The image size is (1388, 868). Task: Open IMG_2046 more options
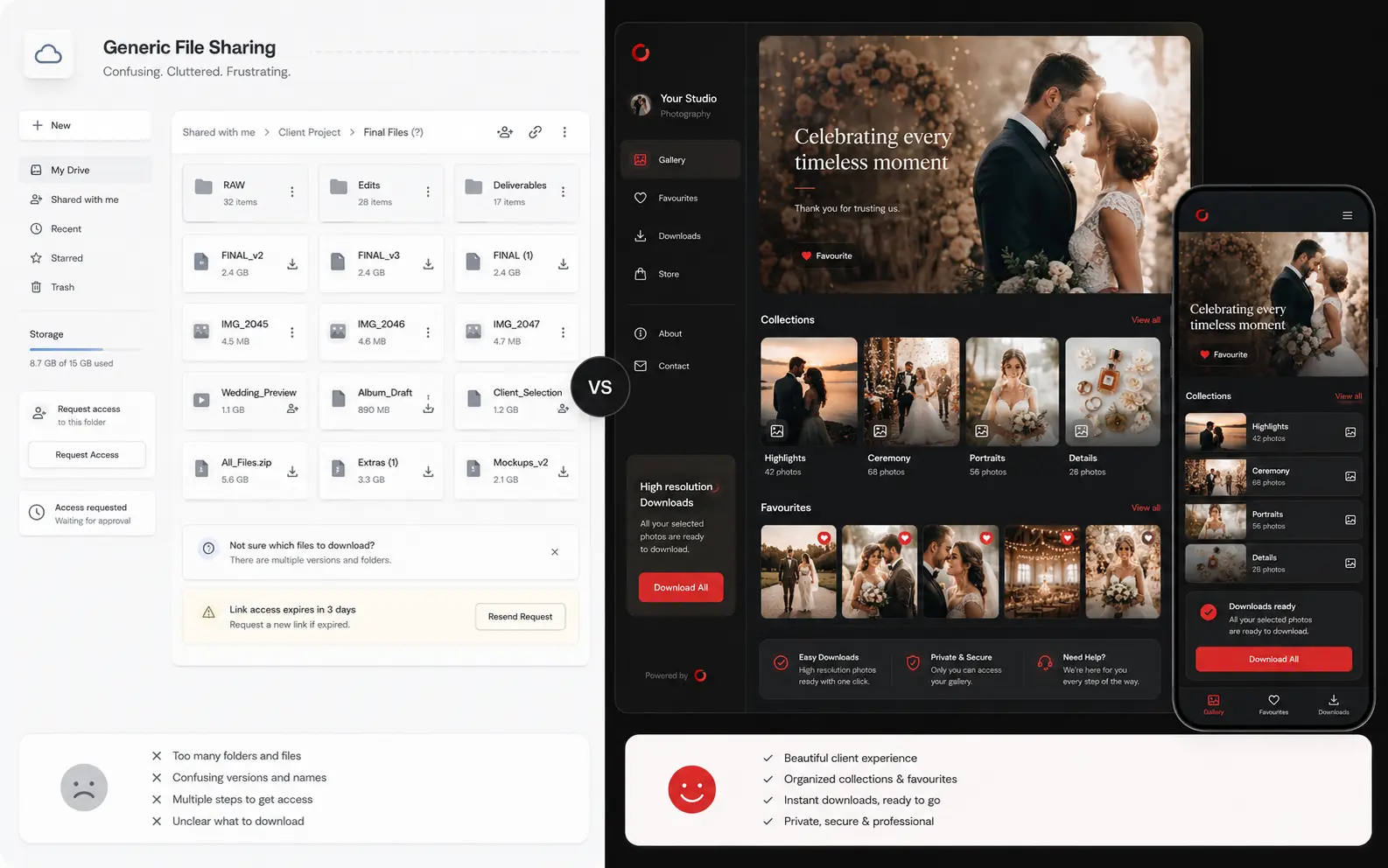coord(428,332)
